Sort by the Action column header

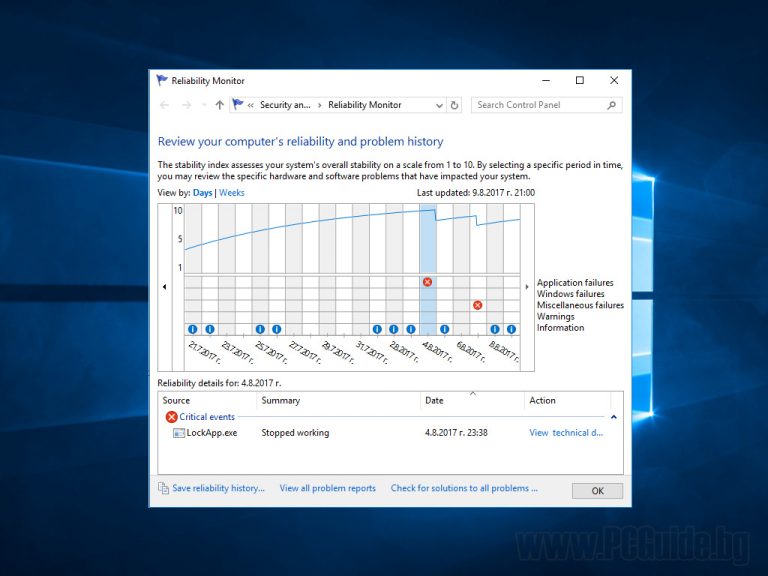click(568, 400)
